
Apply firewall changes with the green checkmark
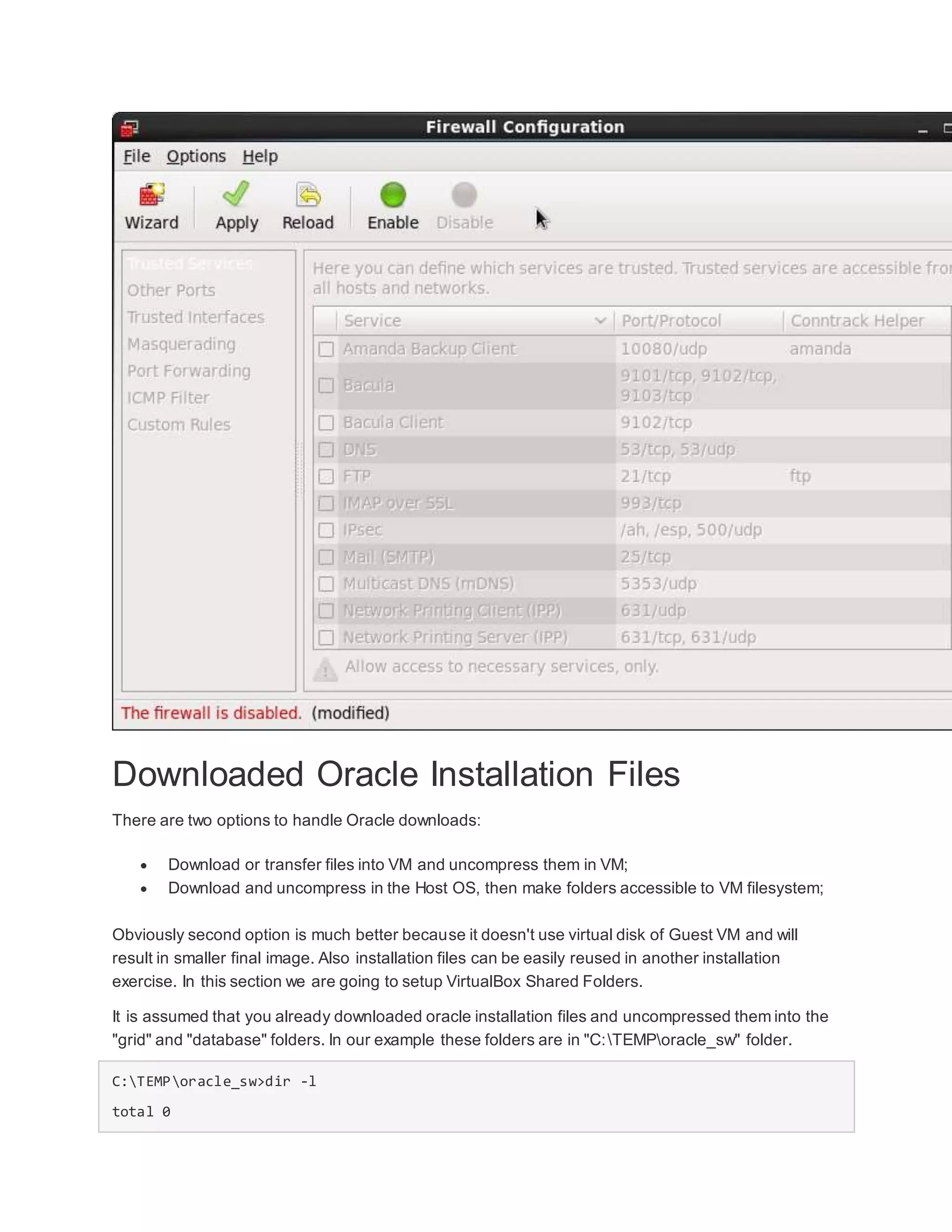click(x=236, y=206)
